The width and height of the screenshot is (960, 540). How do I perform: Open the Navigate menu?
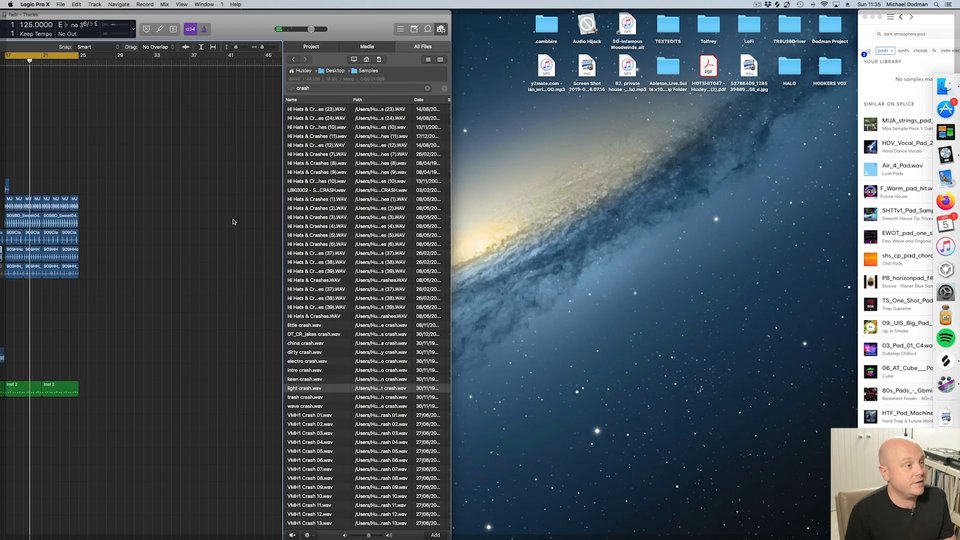coord(119,4)
